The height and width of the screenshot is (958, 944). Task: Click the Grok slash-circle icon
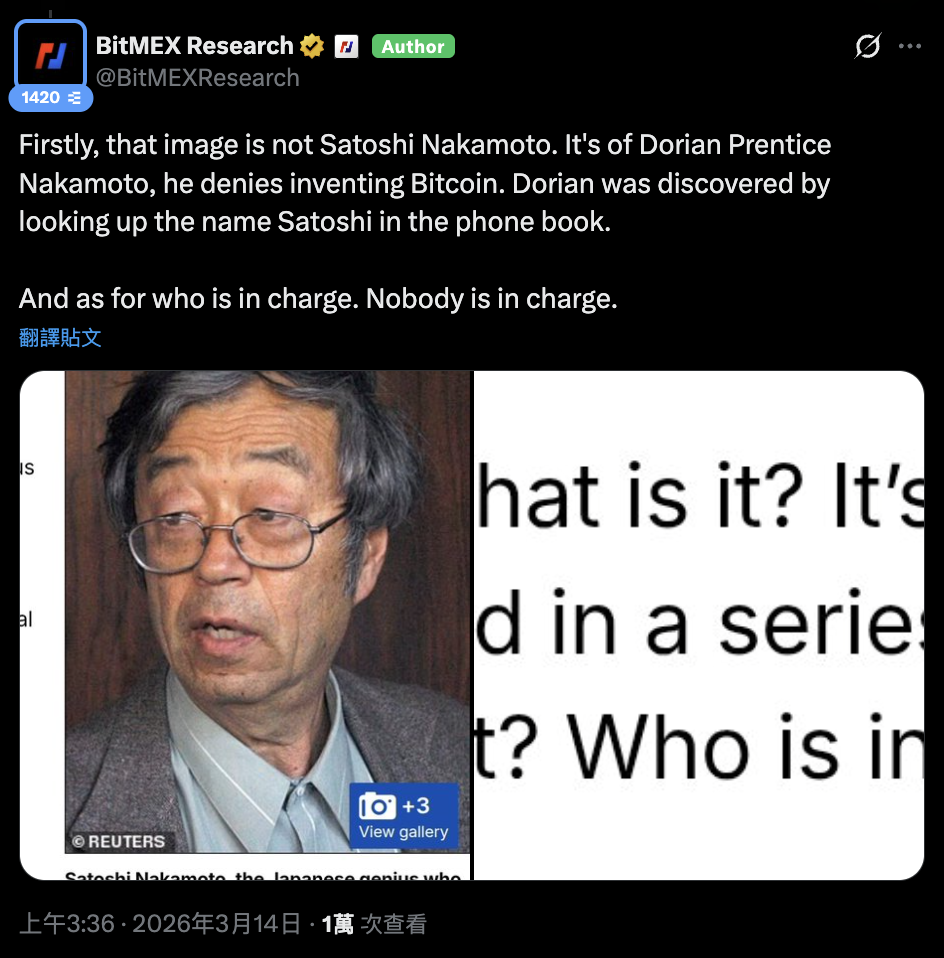click(x=868, y=46)
